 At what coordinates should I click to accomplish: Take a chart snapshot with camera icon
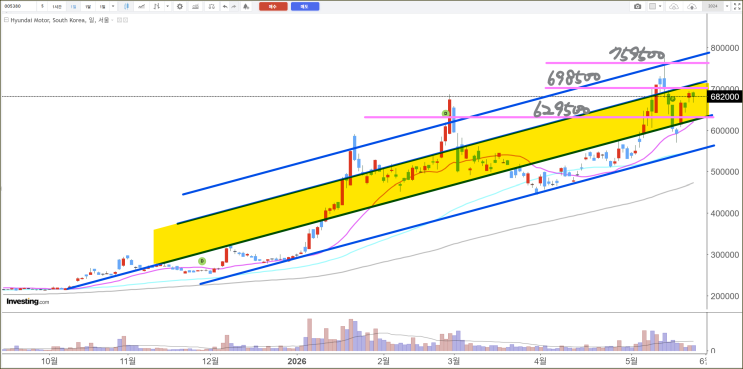(637, 6)
